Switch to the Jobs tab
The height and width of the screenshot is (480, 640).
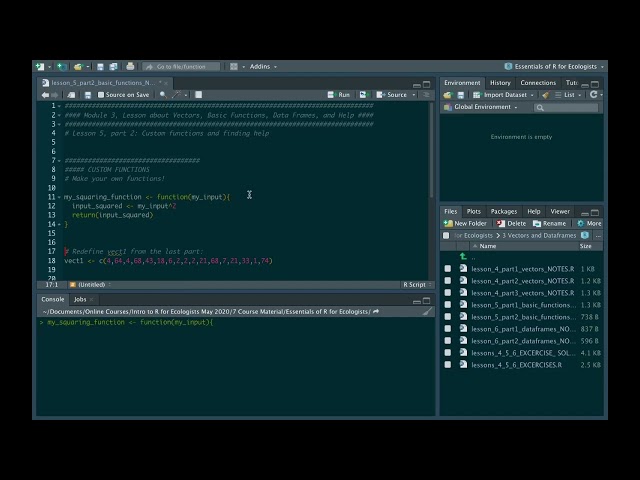[x=80, y=299]
